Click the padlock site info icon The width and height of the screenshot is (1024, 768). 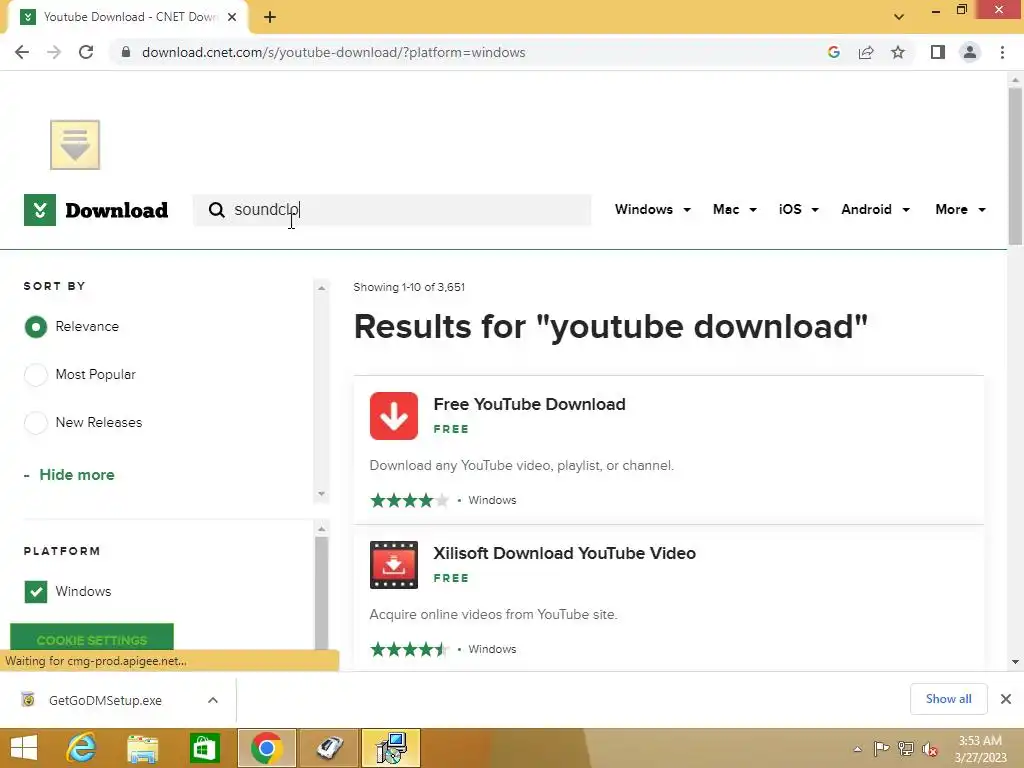click(x=126, y=52)
